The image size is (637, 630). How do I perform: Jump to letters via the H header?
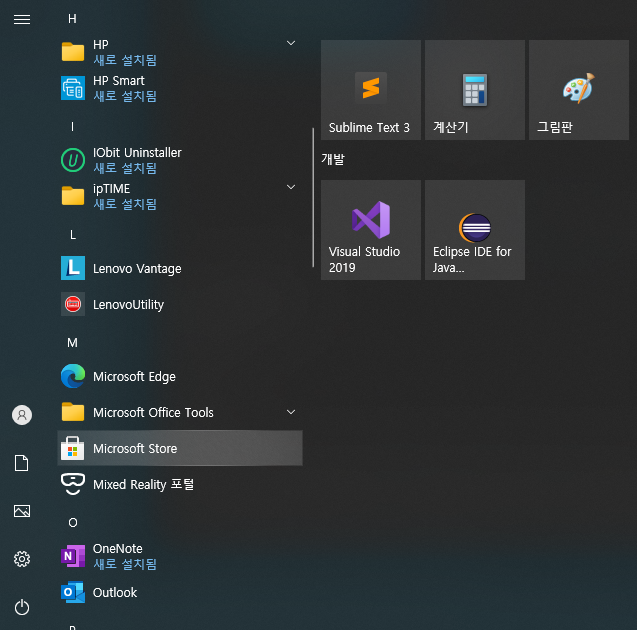point(72,19)
